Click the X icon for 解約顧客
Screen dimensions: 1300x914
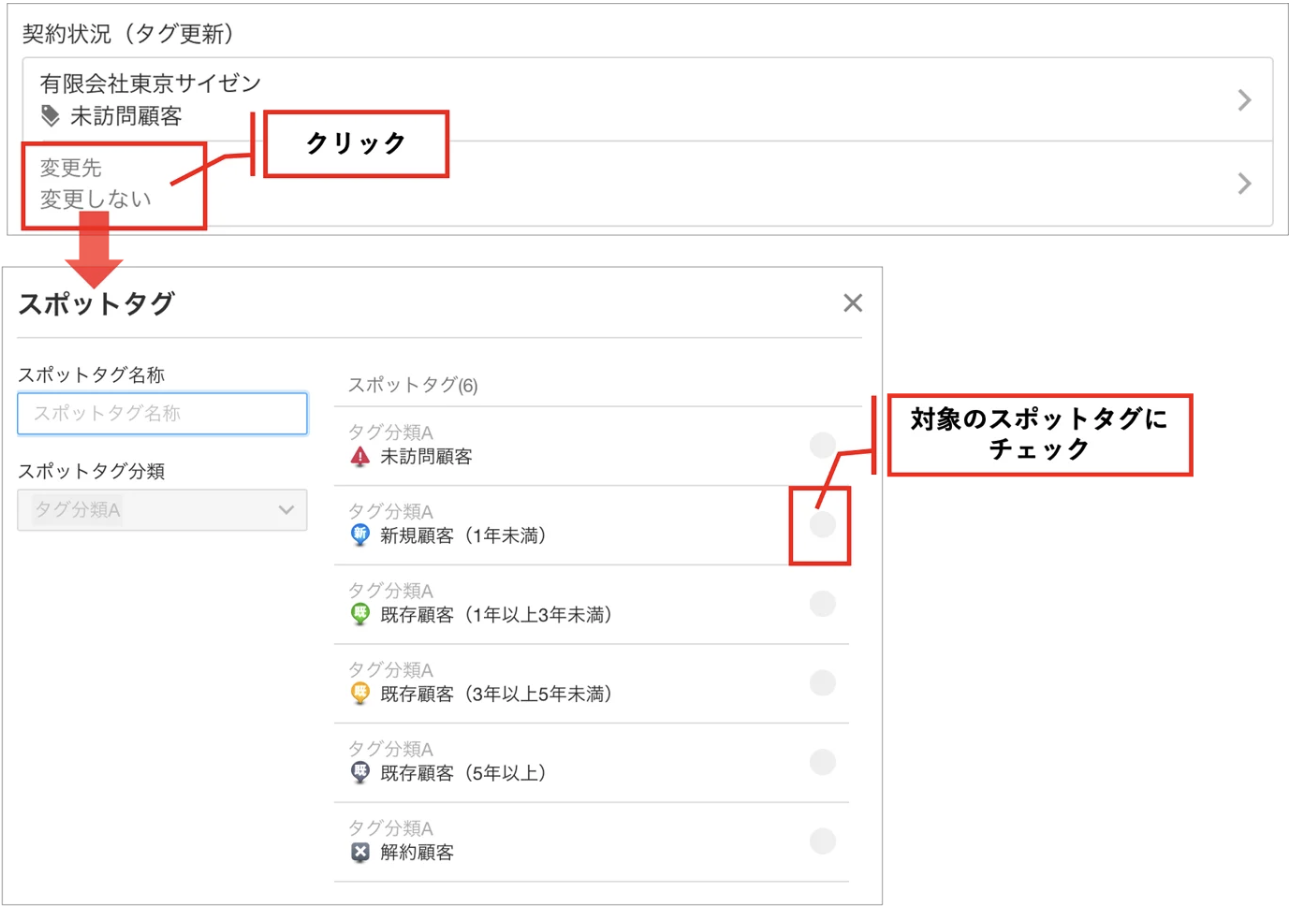[x=360, y=853]
